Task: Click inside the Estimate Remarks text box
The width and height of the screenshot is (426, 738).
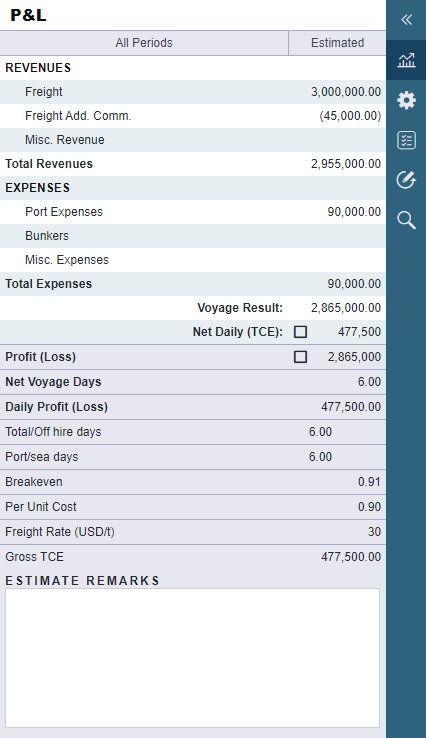Action: 193,658
